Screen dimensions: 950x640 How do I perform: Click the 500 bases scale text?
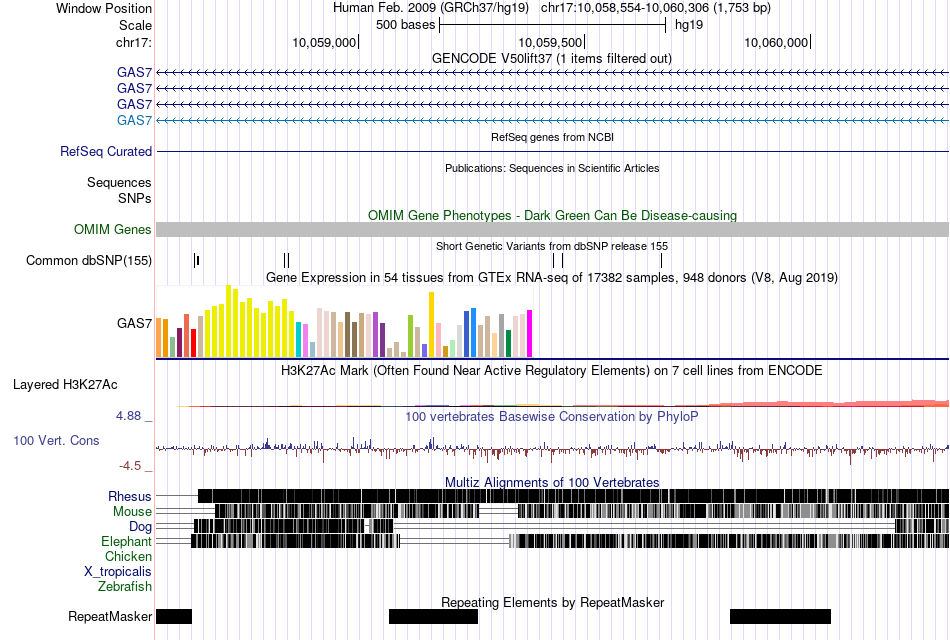[x=405, y=25]
